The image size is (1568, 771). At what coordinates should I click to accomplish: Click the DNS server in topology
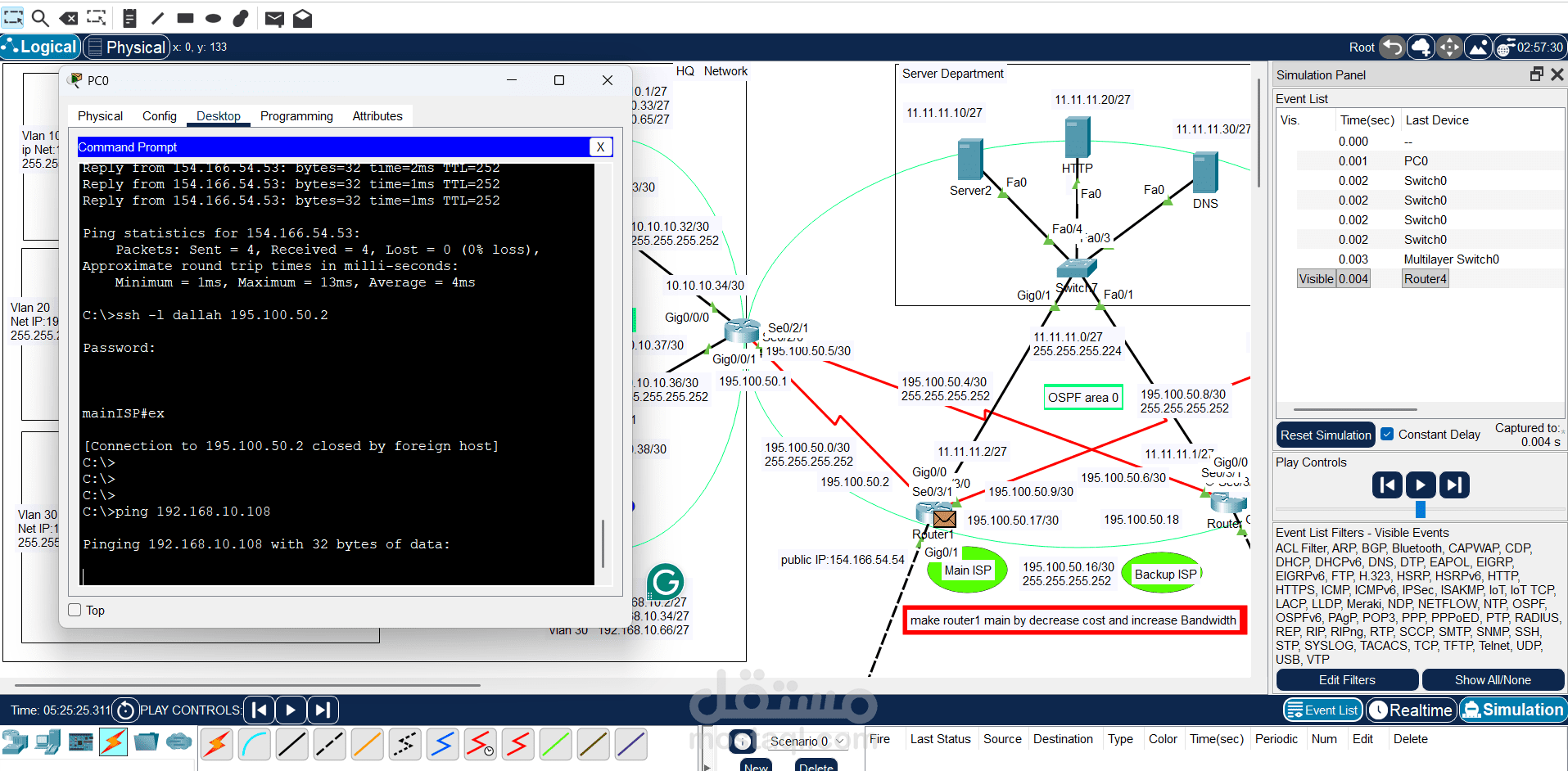click(x=1205, y=173)
